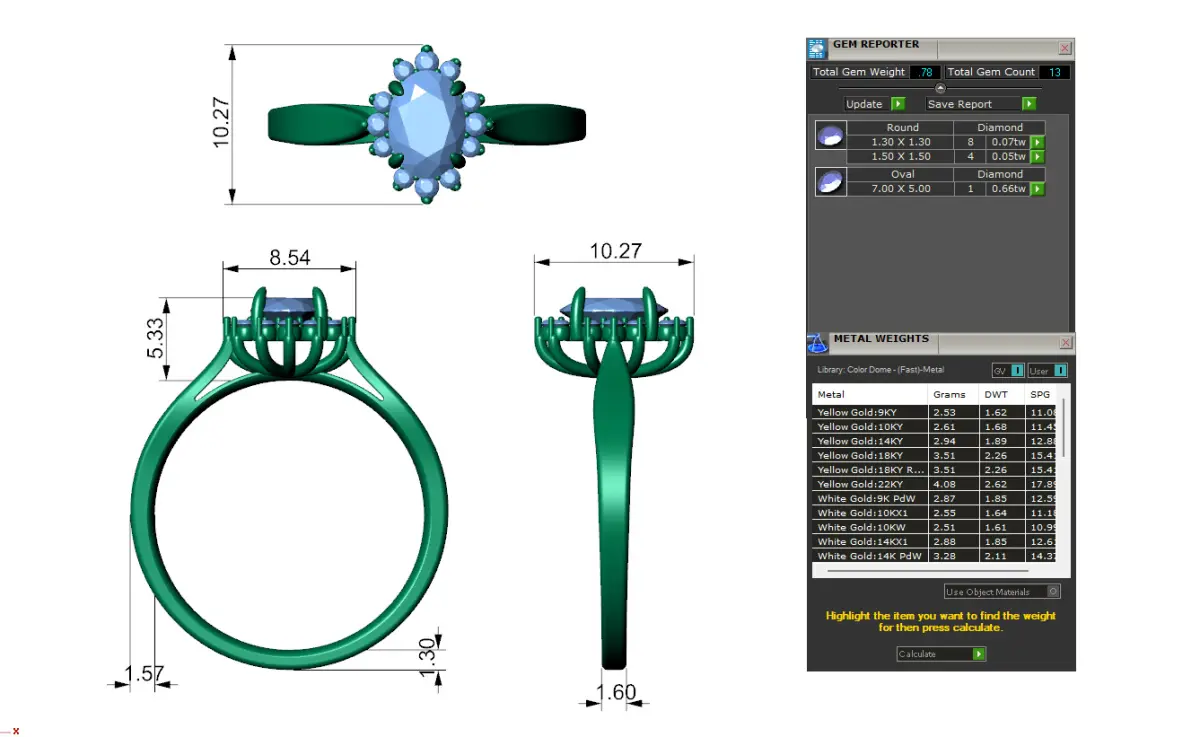Image resolution: width=1200 pixels, height=737 pixels.
Task: Click green arrow on 7.00 X 5.00 row
Action: tap(1038, 188)
